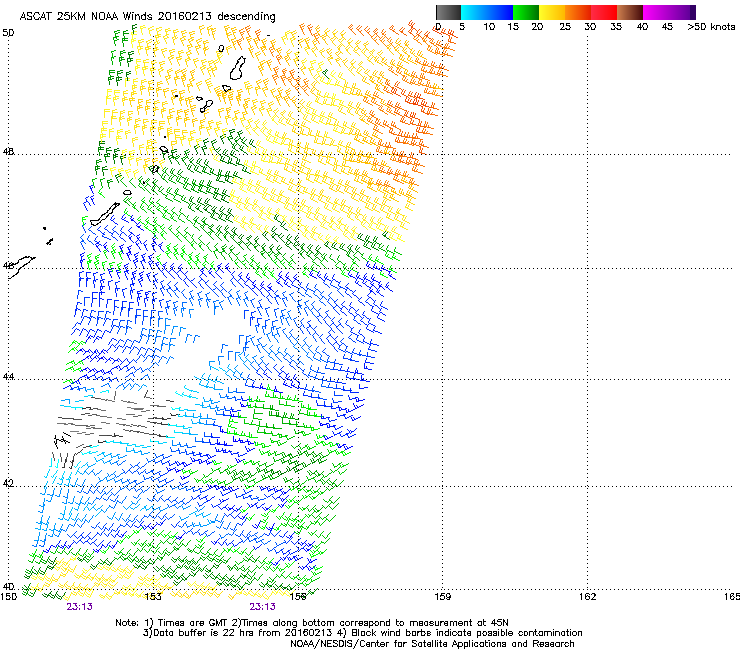Click the latitude label '40'
The image size is (740, 650).
click(8, 586)
